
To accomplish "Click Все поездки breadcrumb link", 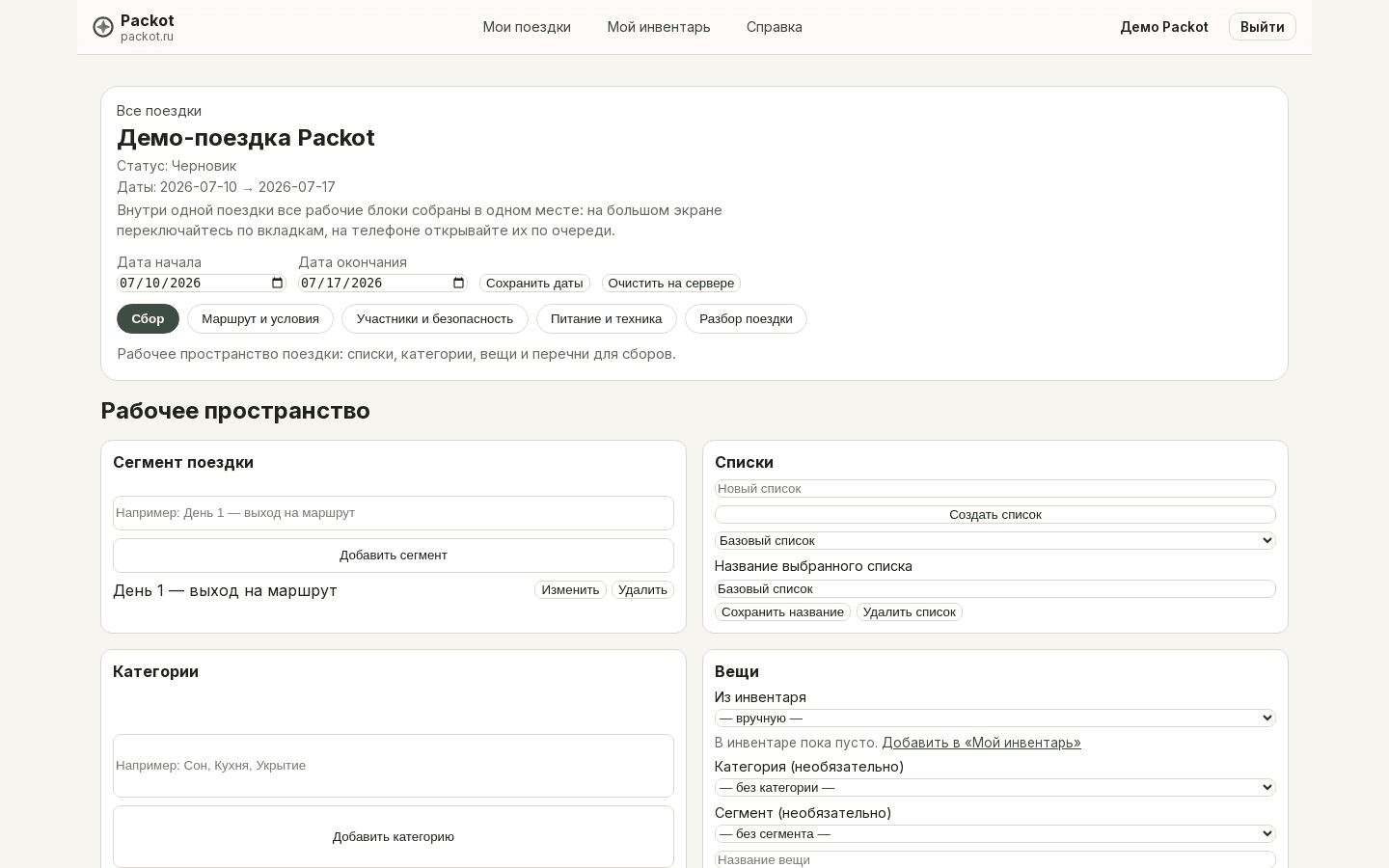I will click(x=159, y=111).
